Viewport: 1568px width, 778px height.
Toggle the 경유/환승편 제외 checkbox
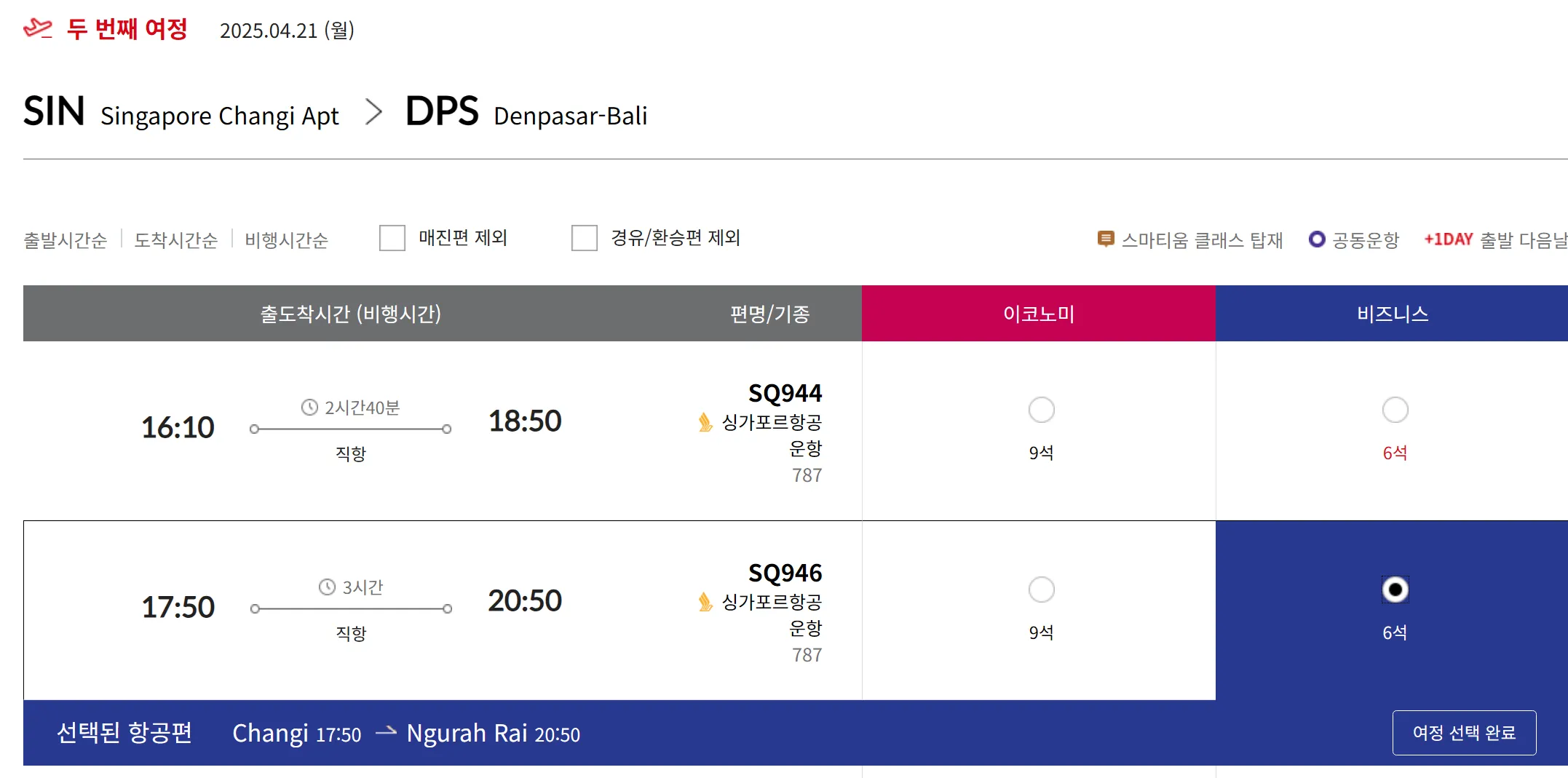click(x=585, y=238)
